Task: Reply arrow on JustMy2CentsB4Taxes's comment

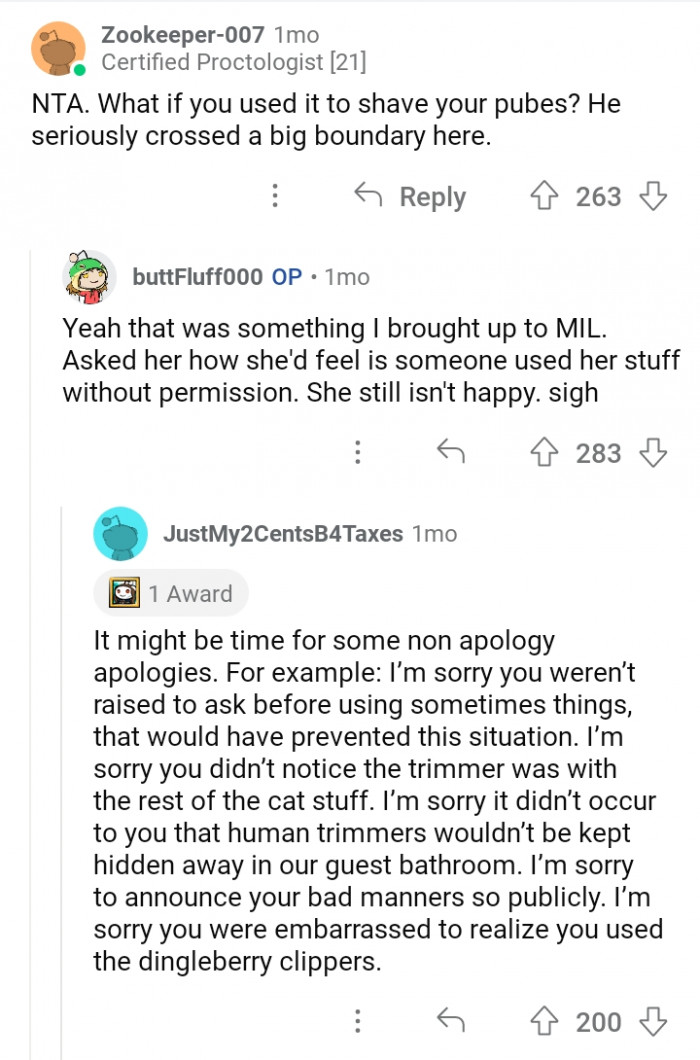Action: click(451, 1021)
